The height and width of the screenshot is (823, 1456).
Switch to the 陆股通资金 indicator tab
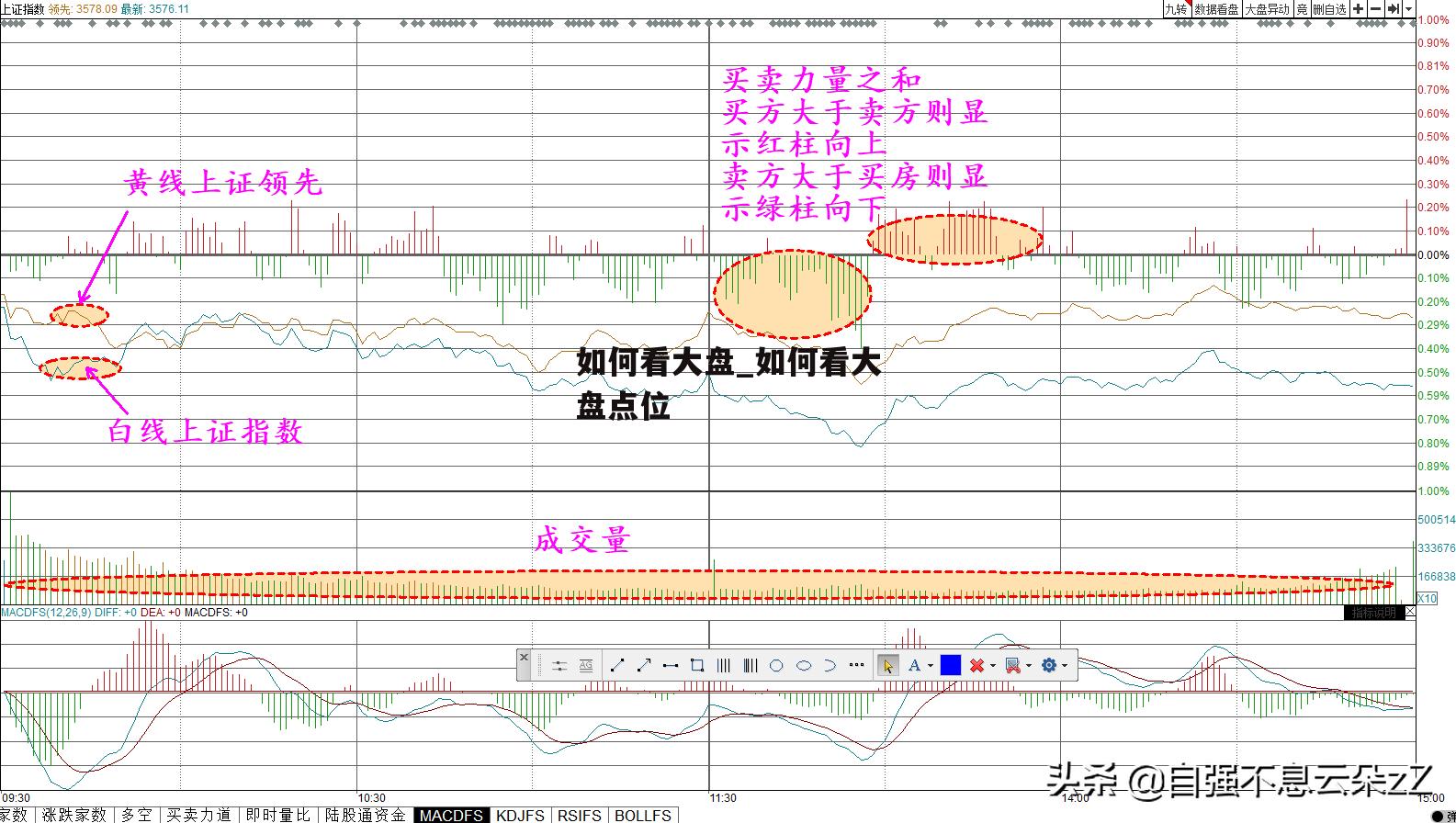pyautogui.click(x=365, y=815)
